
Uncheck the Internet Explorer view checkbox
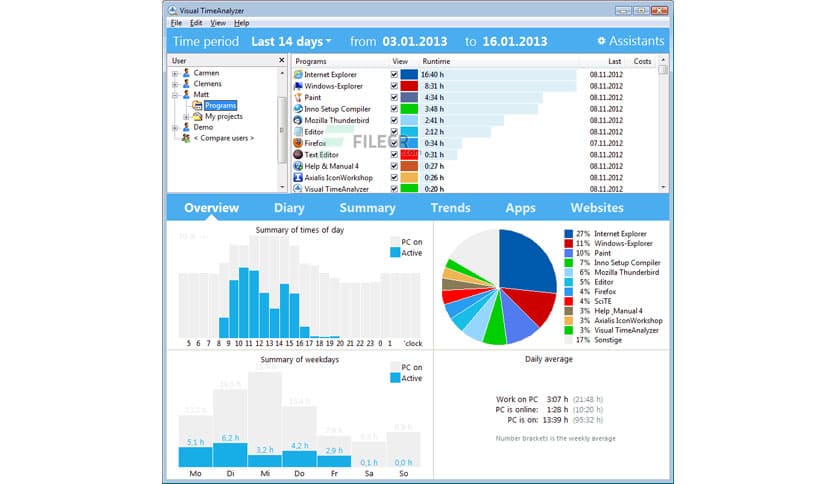click(x=394, y=75)
